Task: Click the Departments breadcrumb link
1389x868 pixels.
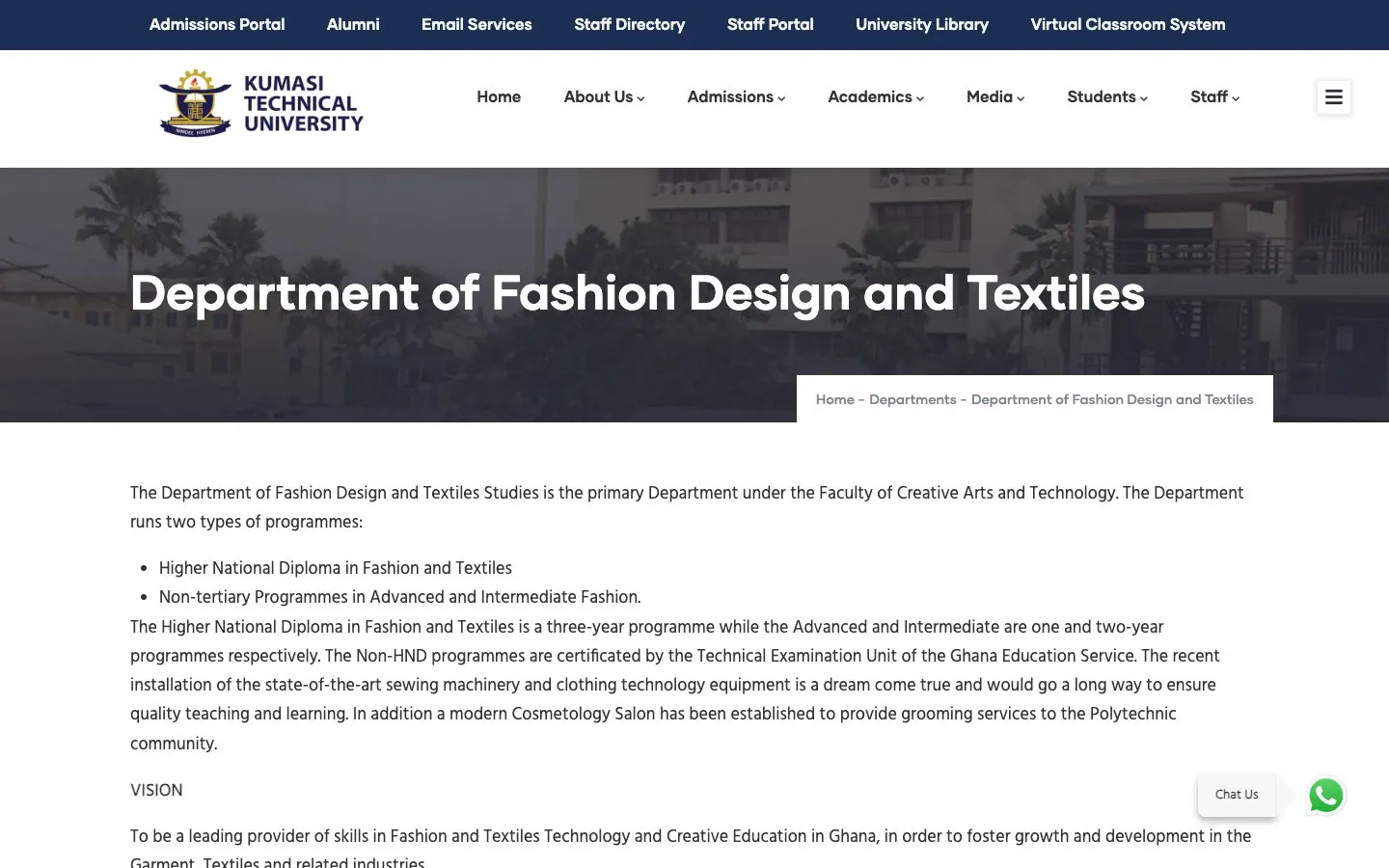Action: pyautogui.click(x=912, y=399)
